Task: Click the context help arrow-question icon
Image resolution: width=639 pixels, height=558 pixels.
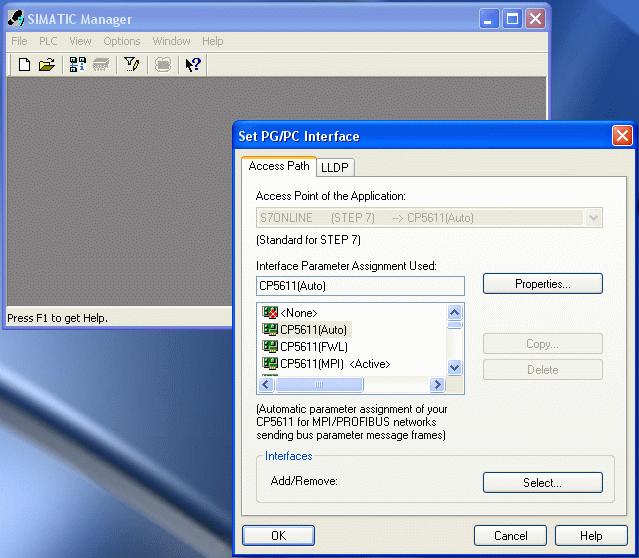Action: (x=193, y=64)
